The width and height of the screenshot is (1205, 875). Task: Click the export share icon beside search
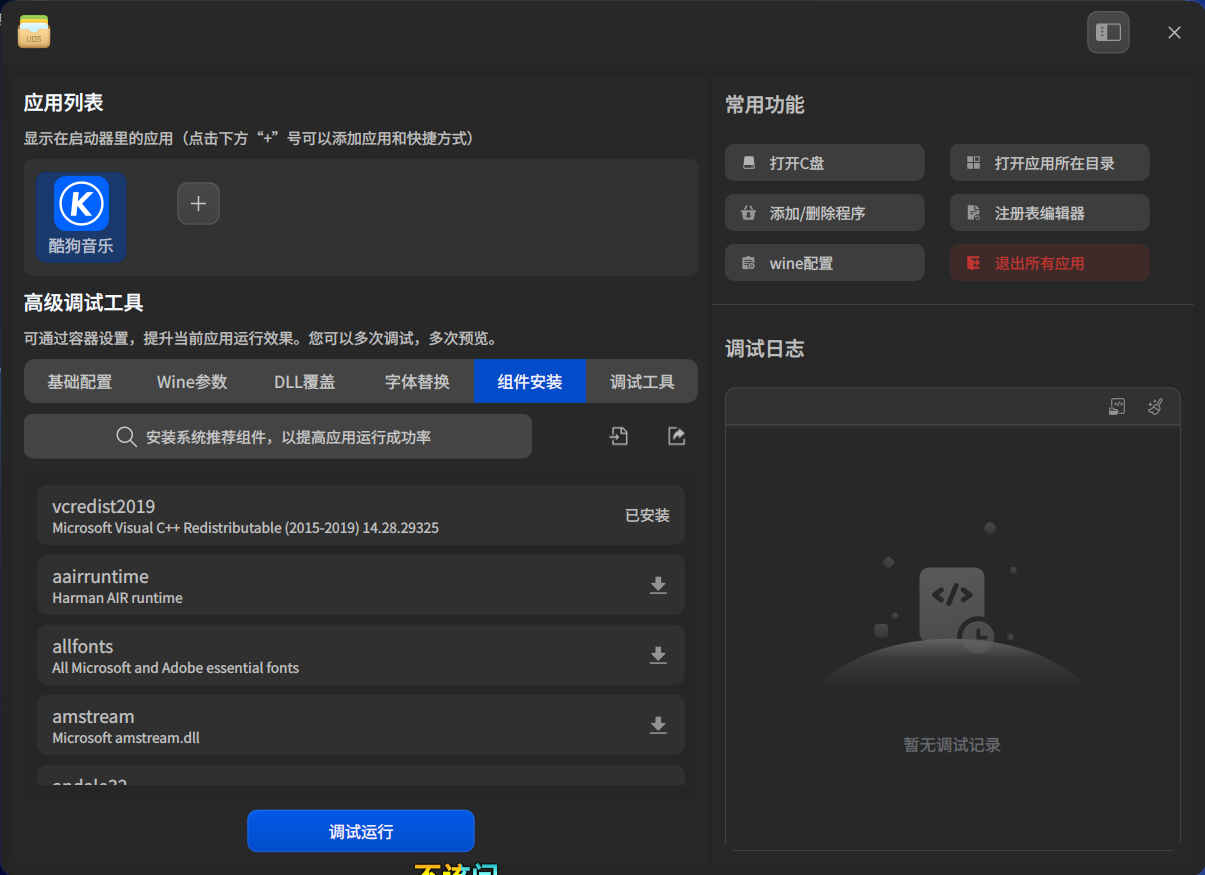coord(677,436)
